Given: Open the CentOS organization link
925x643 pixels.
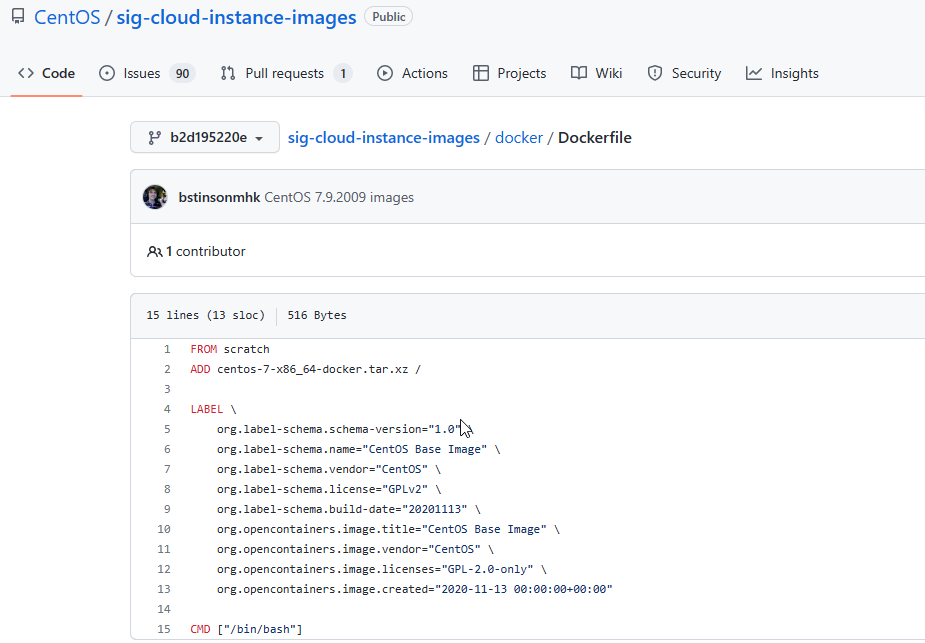Looking at the screenshot, I should 67,17.
